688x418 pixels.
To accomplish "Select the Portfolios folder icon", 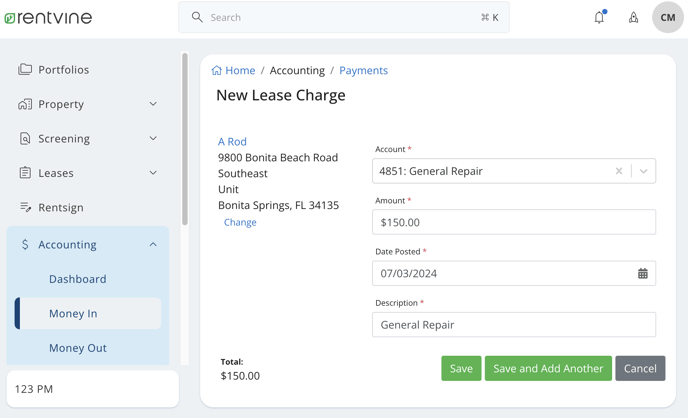I will pyautogui.click(x=25, y=69).
